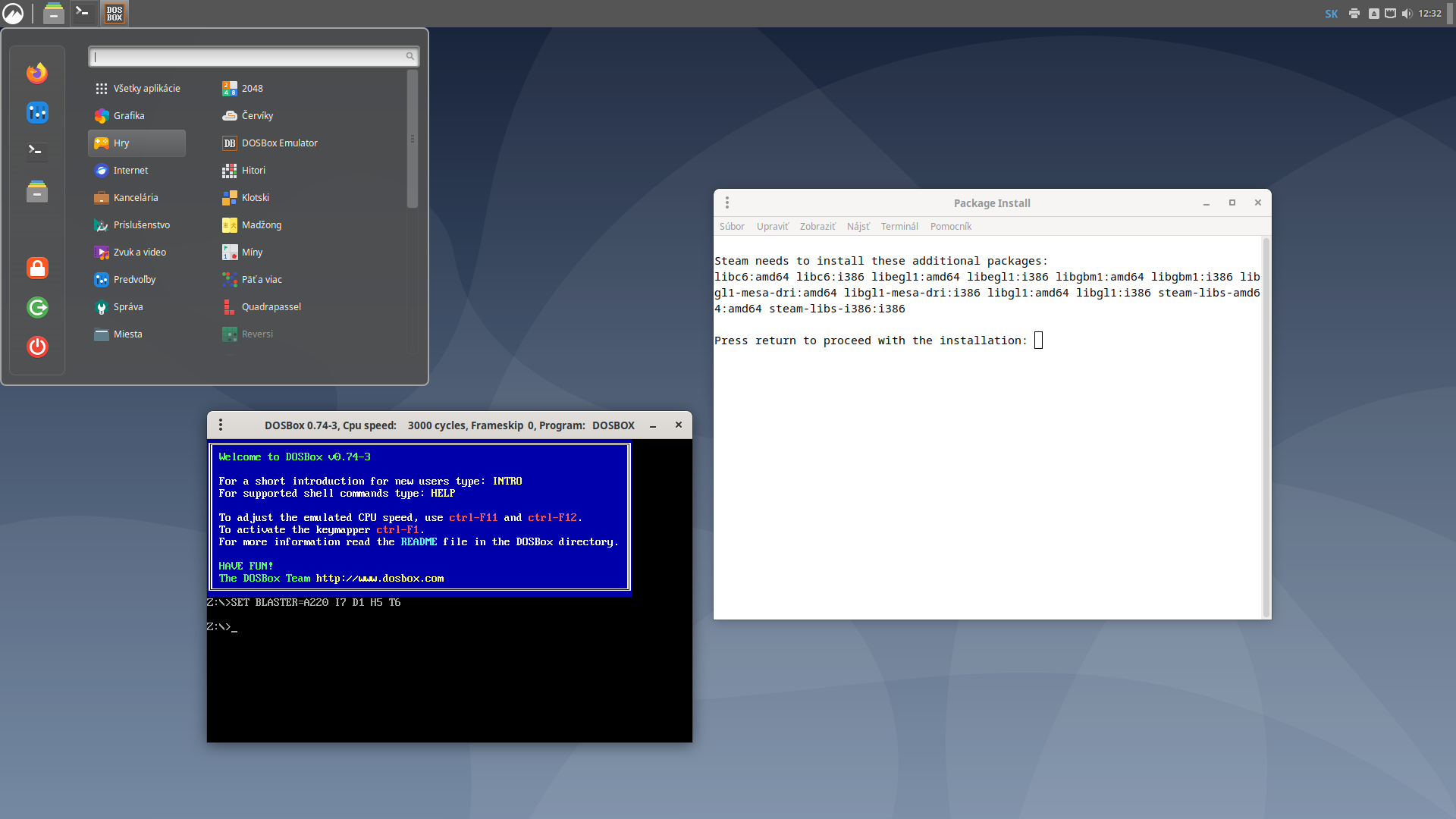Select the Grafika category
Viewport: 1456px width, 819px height.
[x=137, y=116]
